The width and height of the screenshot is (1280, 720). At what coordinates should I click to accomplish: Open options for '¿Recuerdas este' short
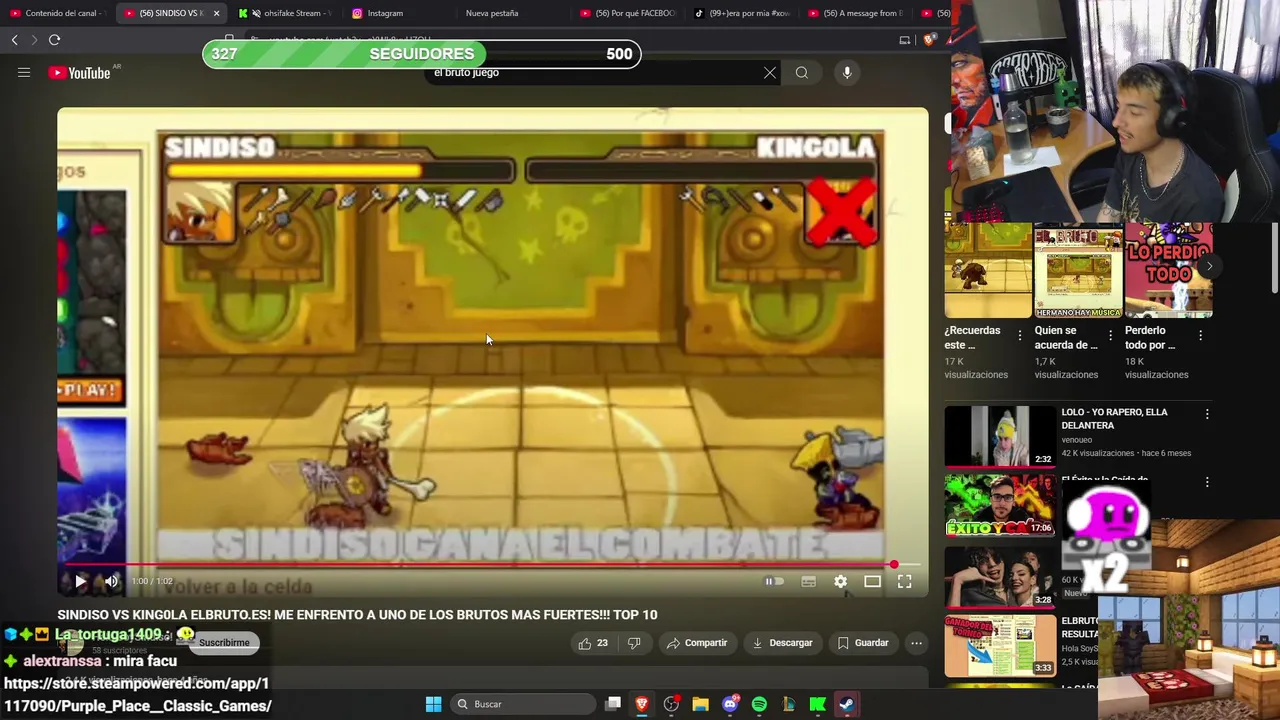(1020, 336)
